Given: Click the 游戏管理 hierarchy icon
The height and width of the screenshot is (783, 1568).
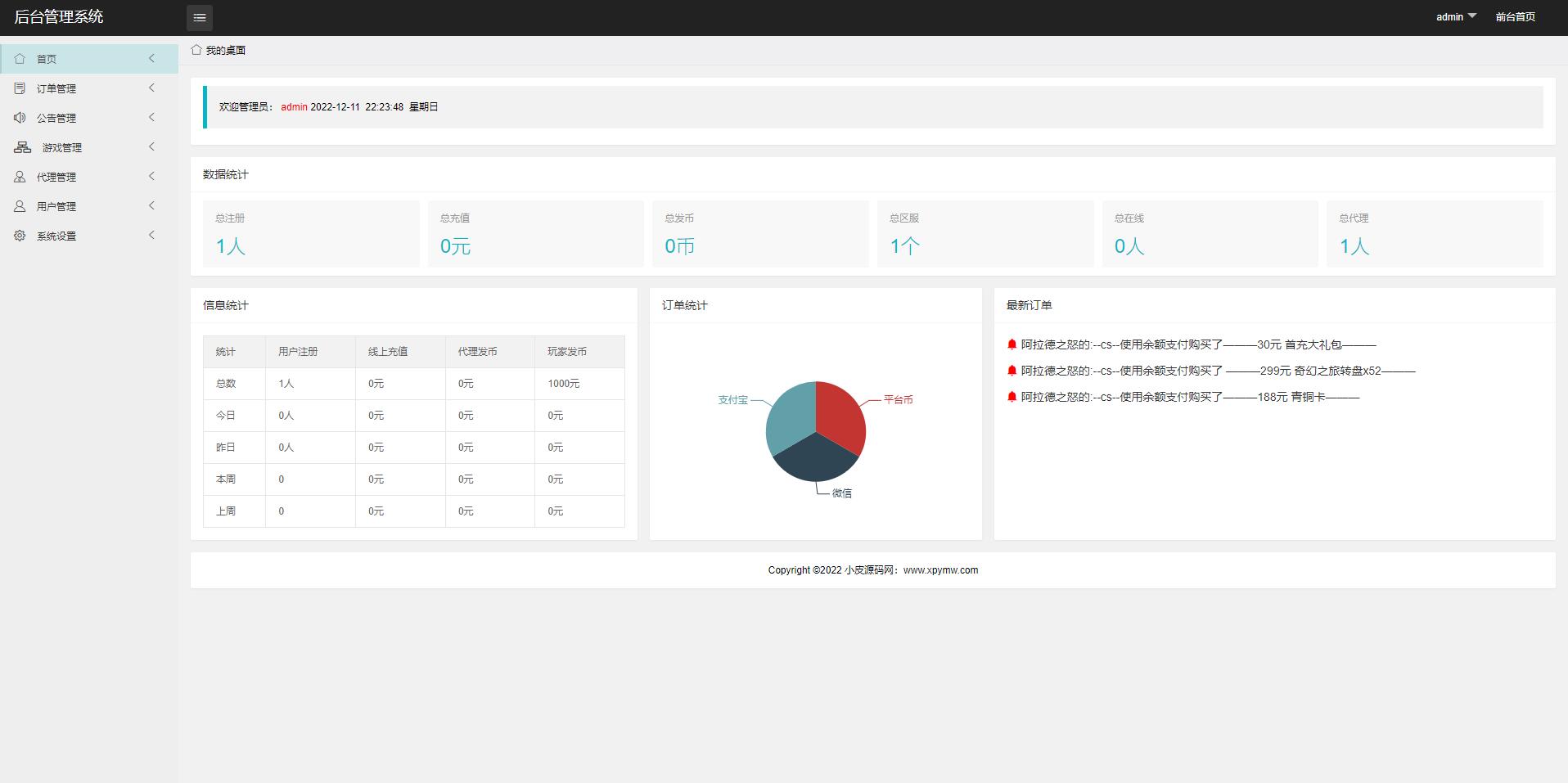Looking at the screenshot, I should (23, 147).
